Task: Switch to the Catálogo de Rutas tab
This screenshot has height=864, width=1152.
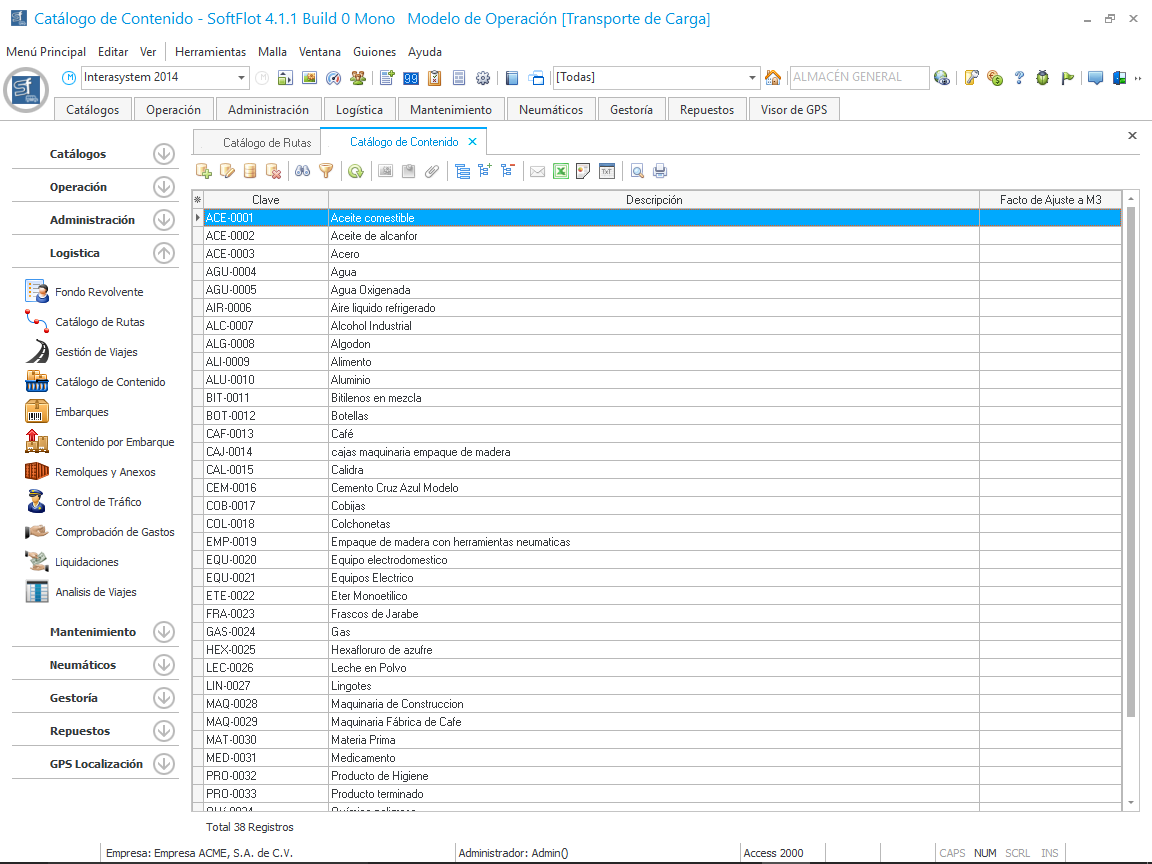Action: 266,143
